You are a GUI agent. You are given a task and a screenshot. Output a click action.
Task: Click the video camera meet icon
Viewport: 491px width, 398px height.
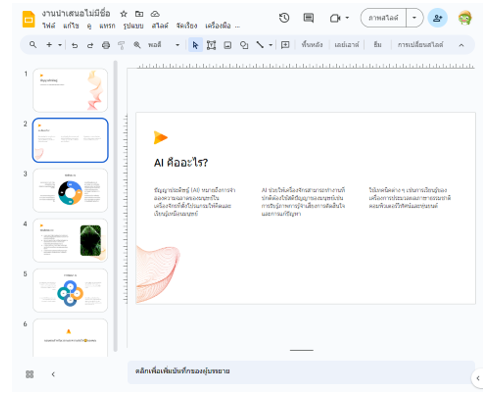point(335,18)
